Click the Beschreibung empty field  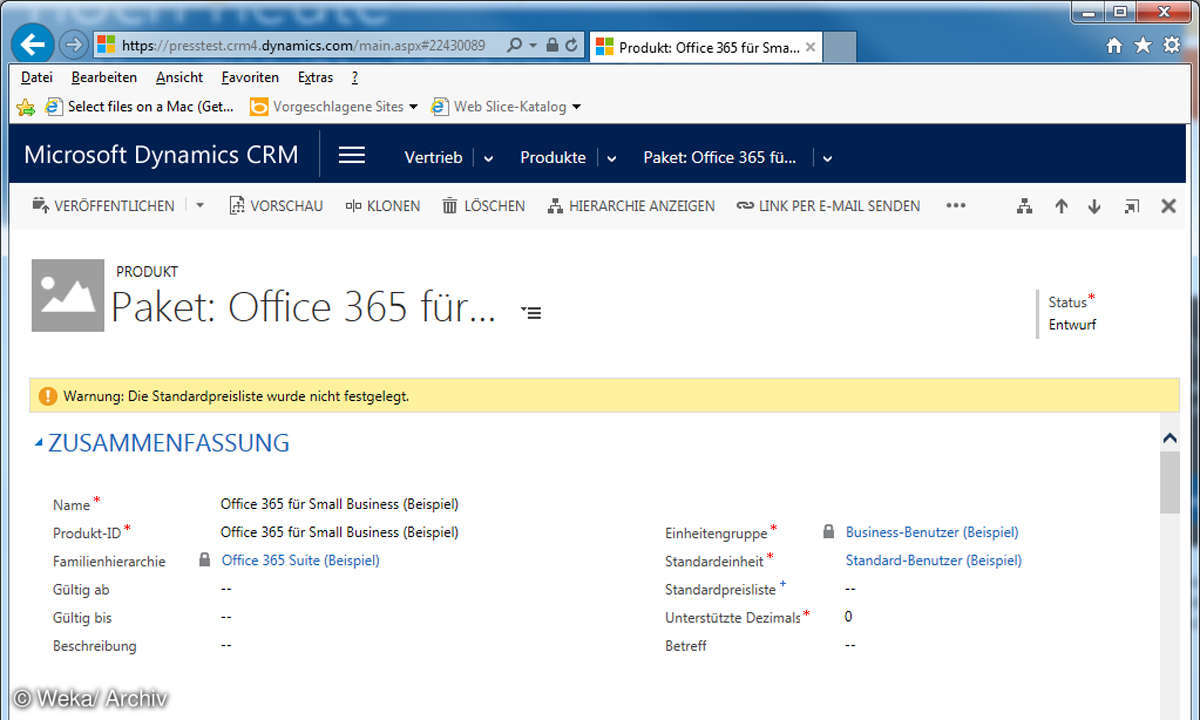tap(226, 645)
